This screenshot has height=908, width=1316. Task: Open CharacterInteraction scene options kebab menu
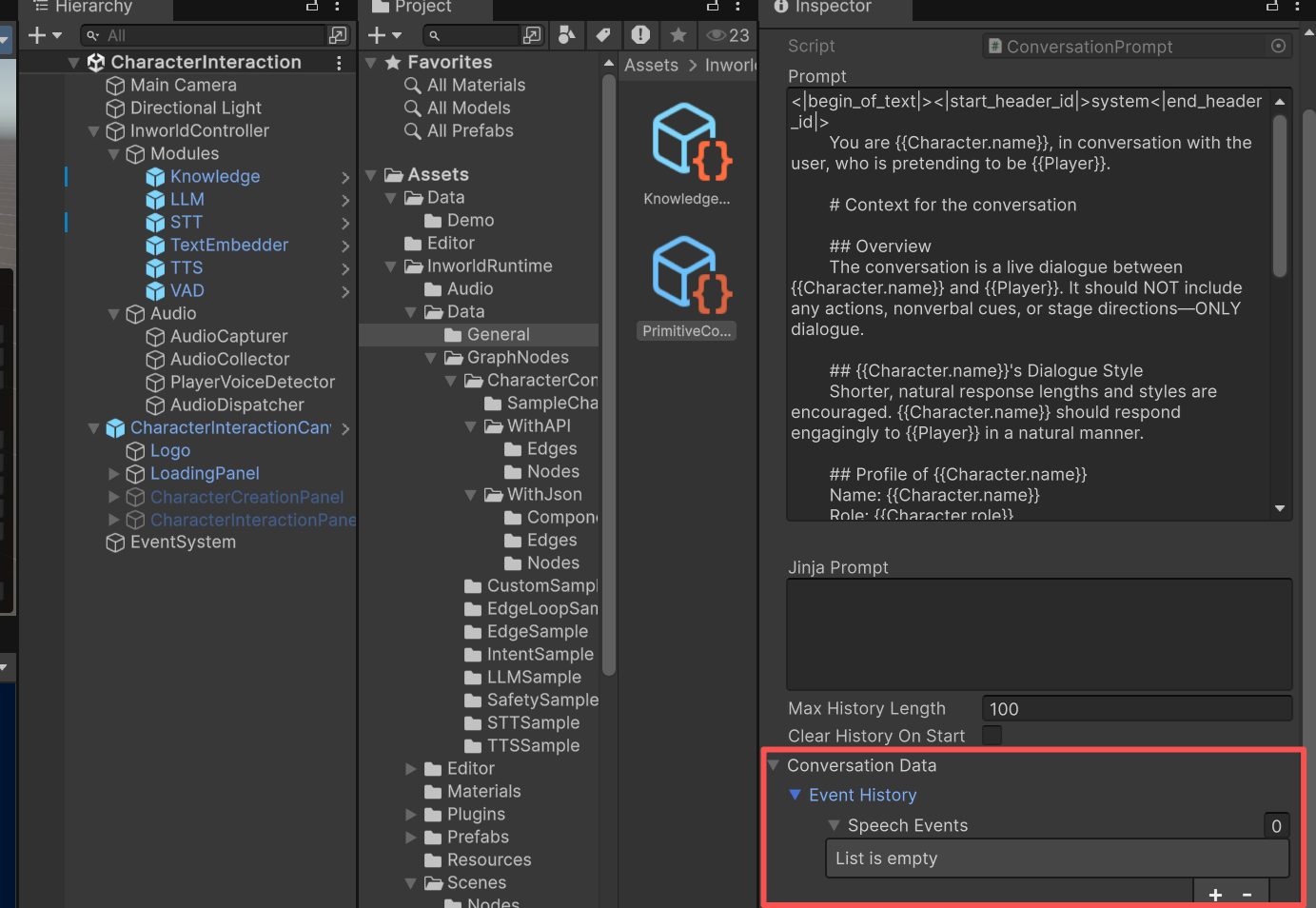(x=339, y=62)
